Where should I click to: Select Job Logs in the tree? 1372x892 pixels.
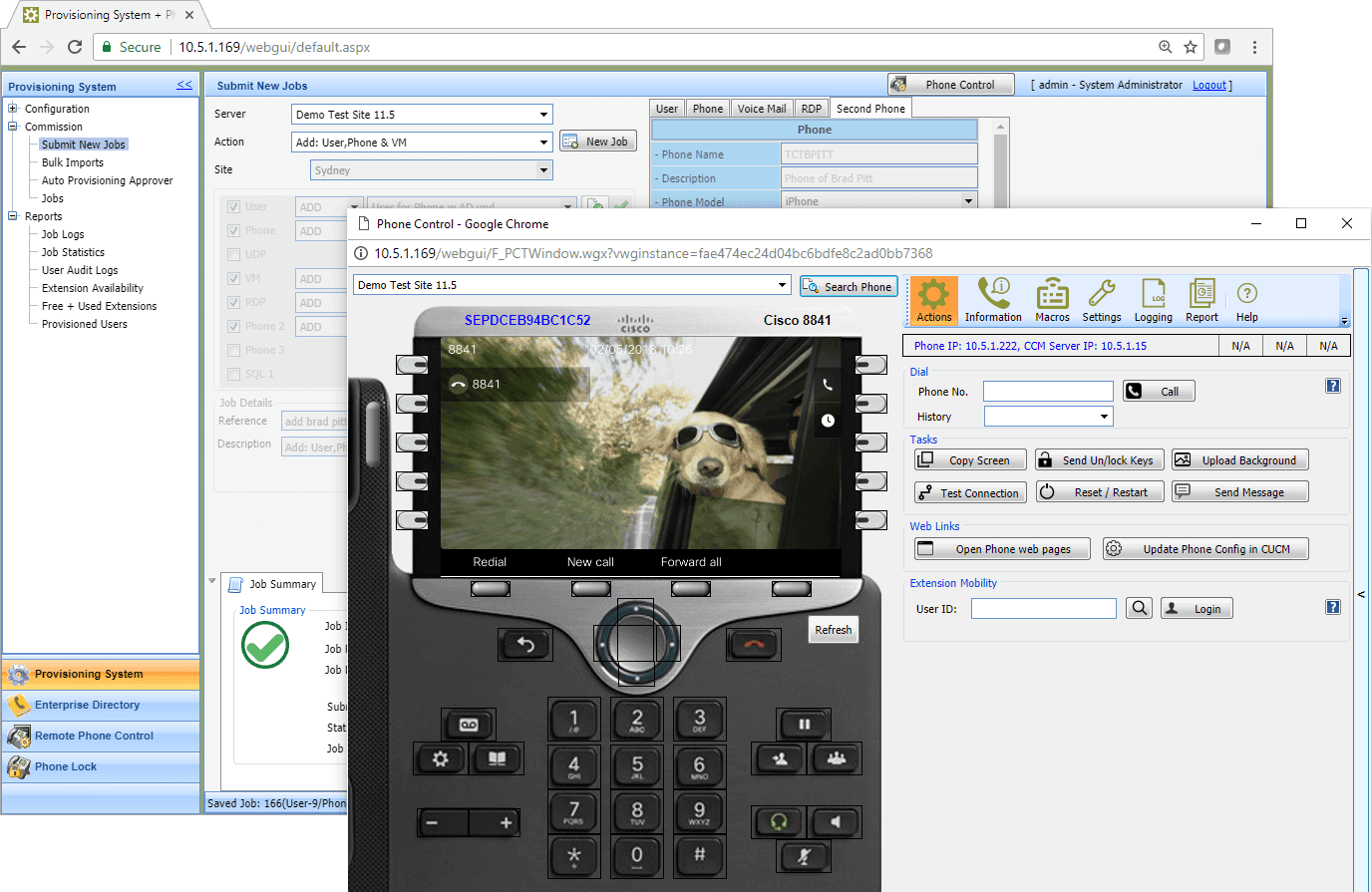click(x=63, y=234)
